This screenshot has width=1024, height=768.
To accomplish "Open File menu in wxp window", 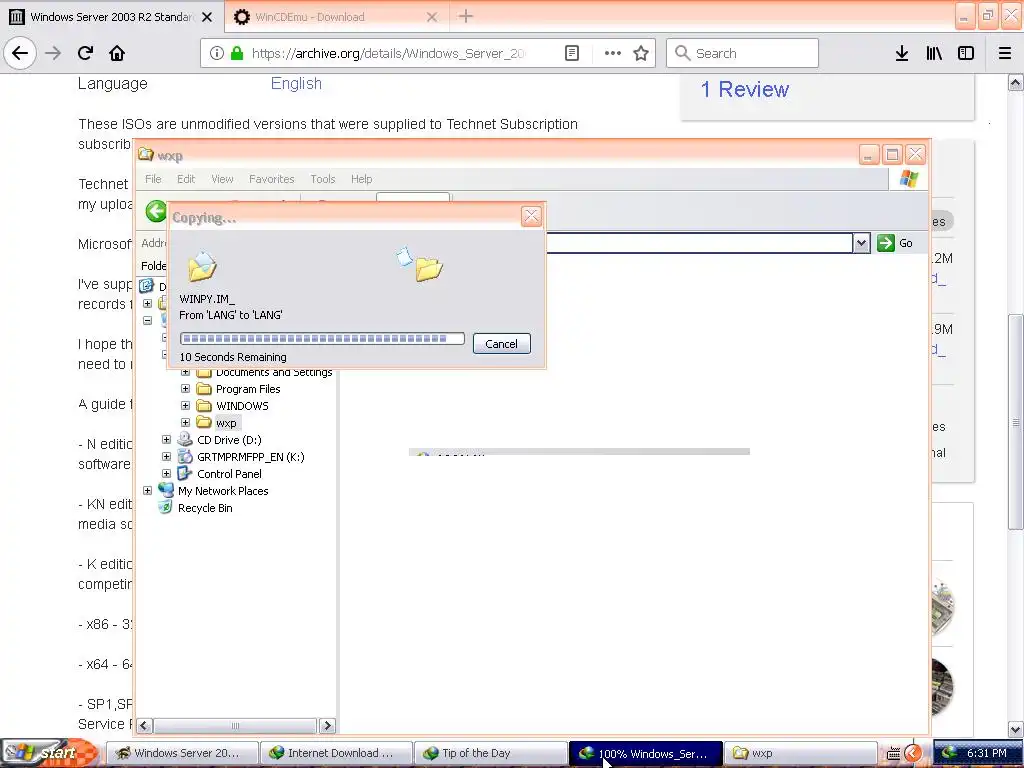I will coord(153,179).
